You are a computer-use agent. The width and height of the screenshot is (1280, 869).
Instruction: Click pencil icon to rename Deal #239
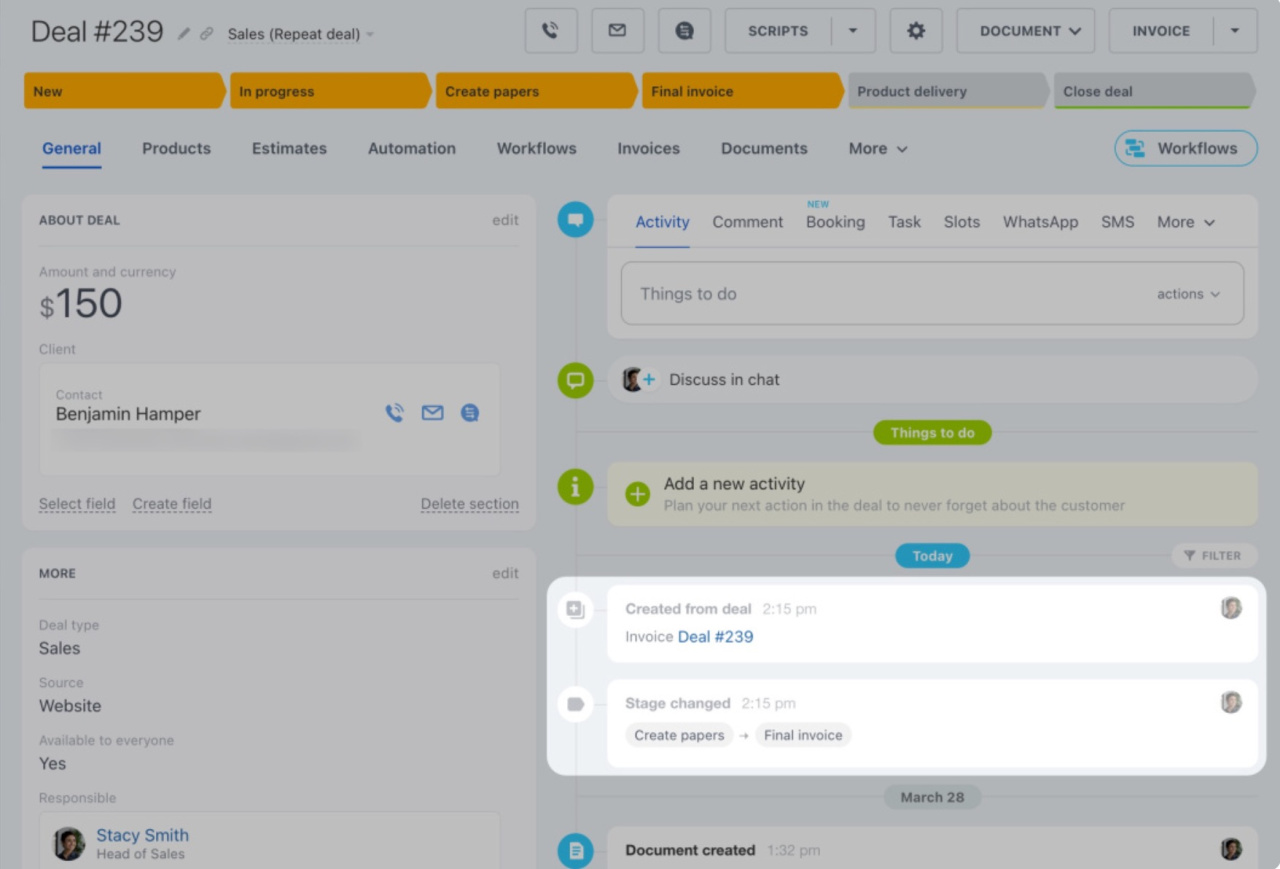(184, 34)
